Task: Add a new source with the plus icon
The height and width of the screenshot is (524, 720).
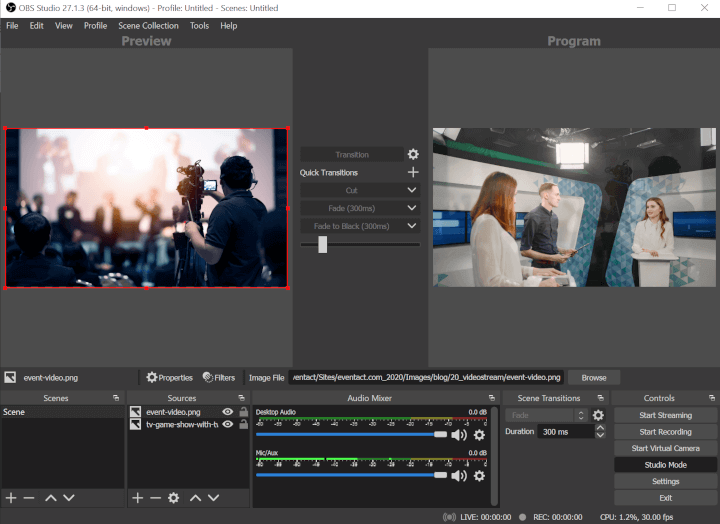Action: coord(138,497)
